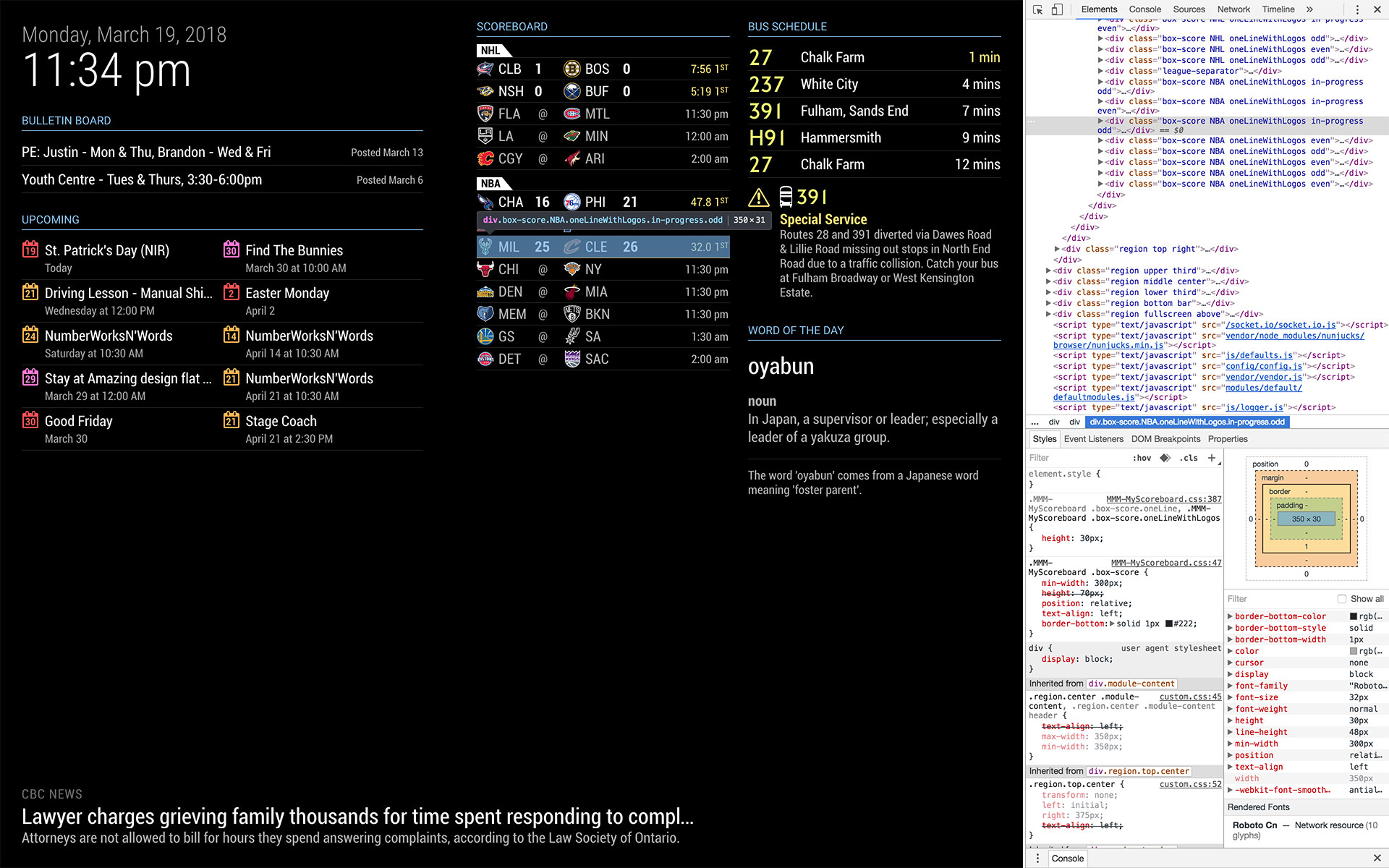Click the Columbus Blue Jackets logo
Viewport: 1389px width, 868px height.
click(x=485, y=69)
